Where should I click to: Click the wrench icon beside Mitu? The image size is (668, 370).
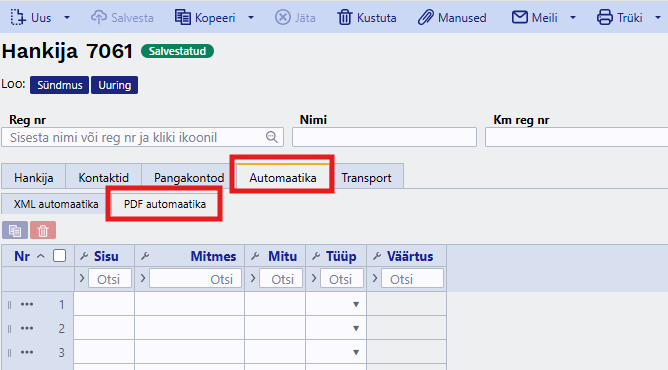[255, 256]
